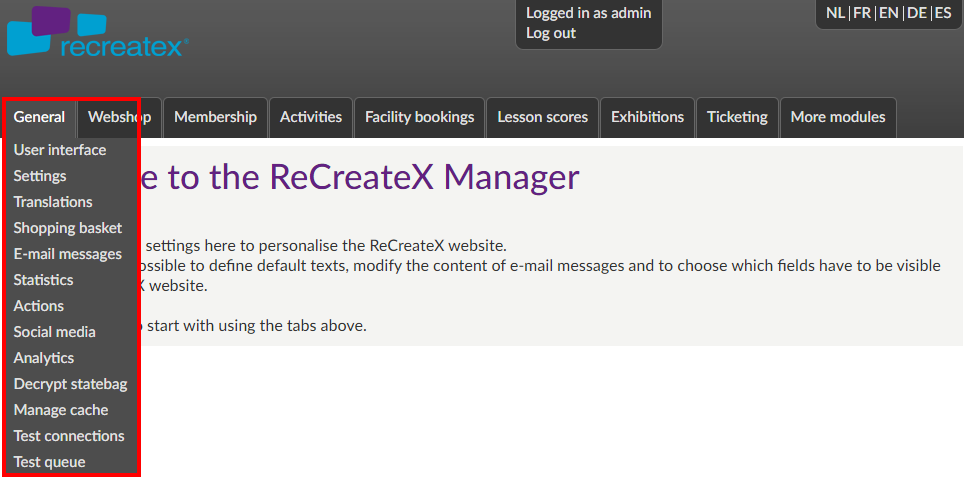Open the Facility bookings tab
Viewport: 964px width, 481px height.
point(419,117)
